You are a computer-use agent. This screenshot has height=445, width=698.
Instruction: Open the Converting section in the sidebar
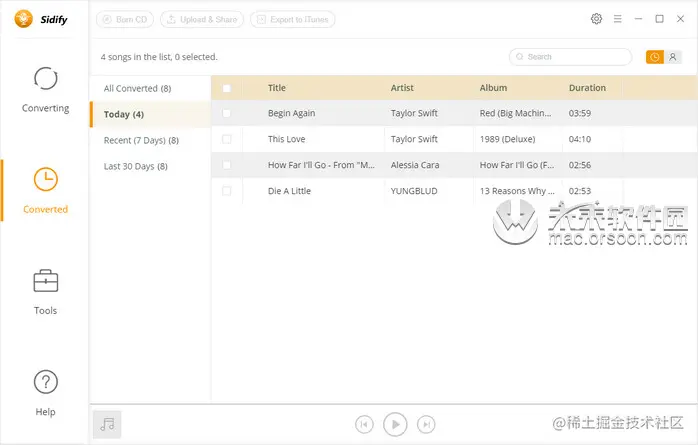click(x=45, y=90)
